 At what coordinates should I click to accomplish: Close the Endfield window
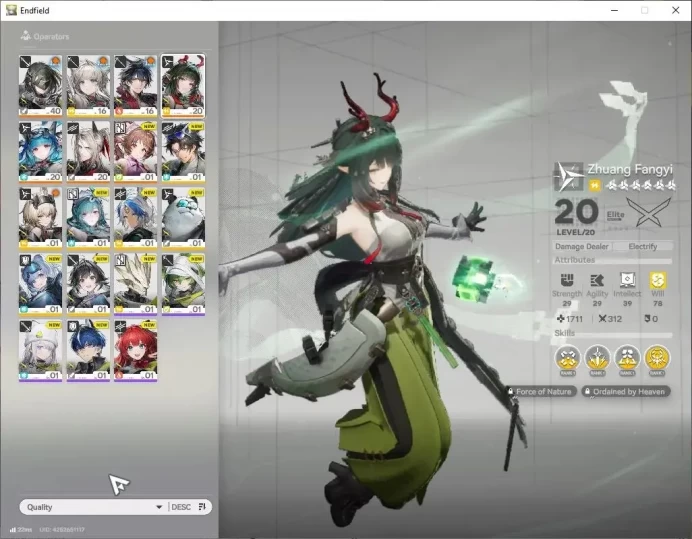(676, 10)
